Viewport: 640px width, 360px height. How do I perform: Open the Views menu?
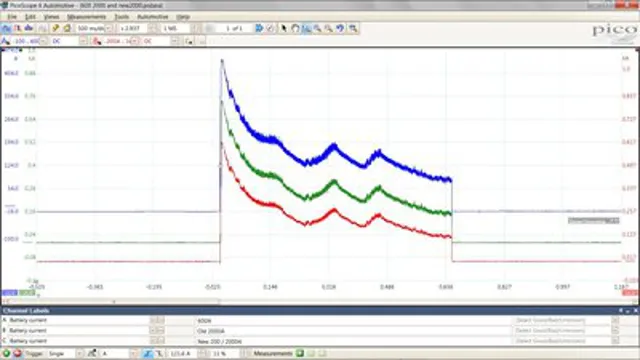[x=51, y=17]
